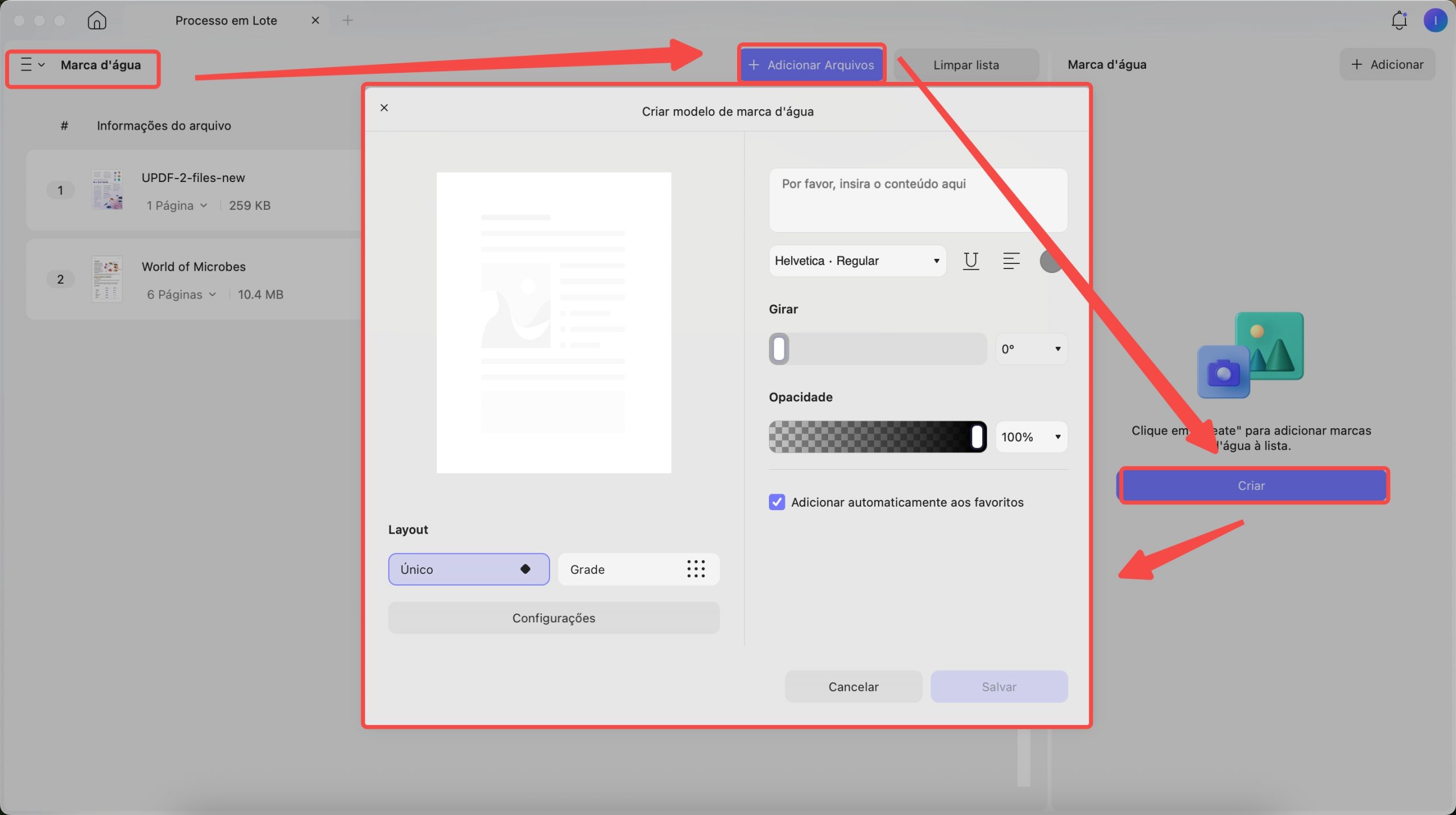Uncheck Adicionar automaticamente aos favoritos
Viewport: 1456px width, 815px height.
point(777,502)
